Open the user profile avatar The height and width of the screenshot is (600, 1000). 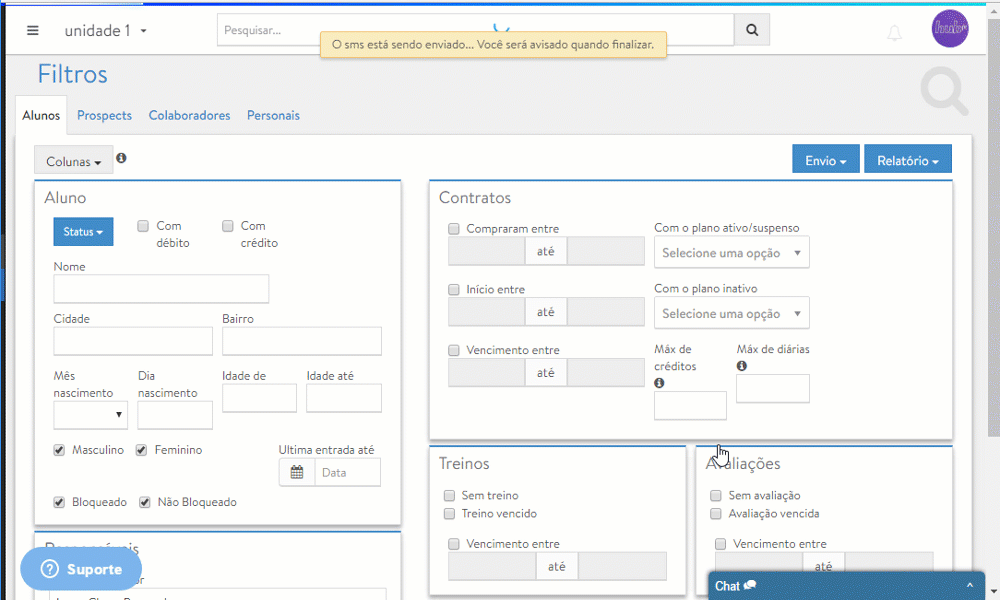point(948,28)
